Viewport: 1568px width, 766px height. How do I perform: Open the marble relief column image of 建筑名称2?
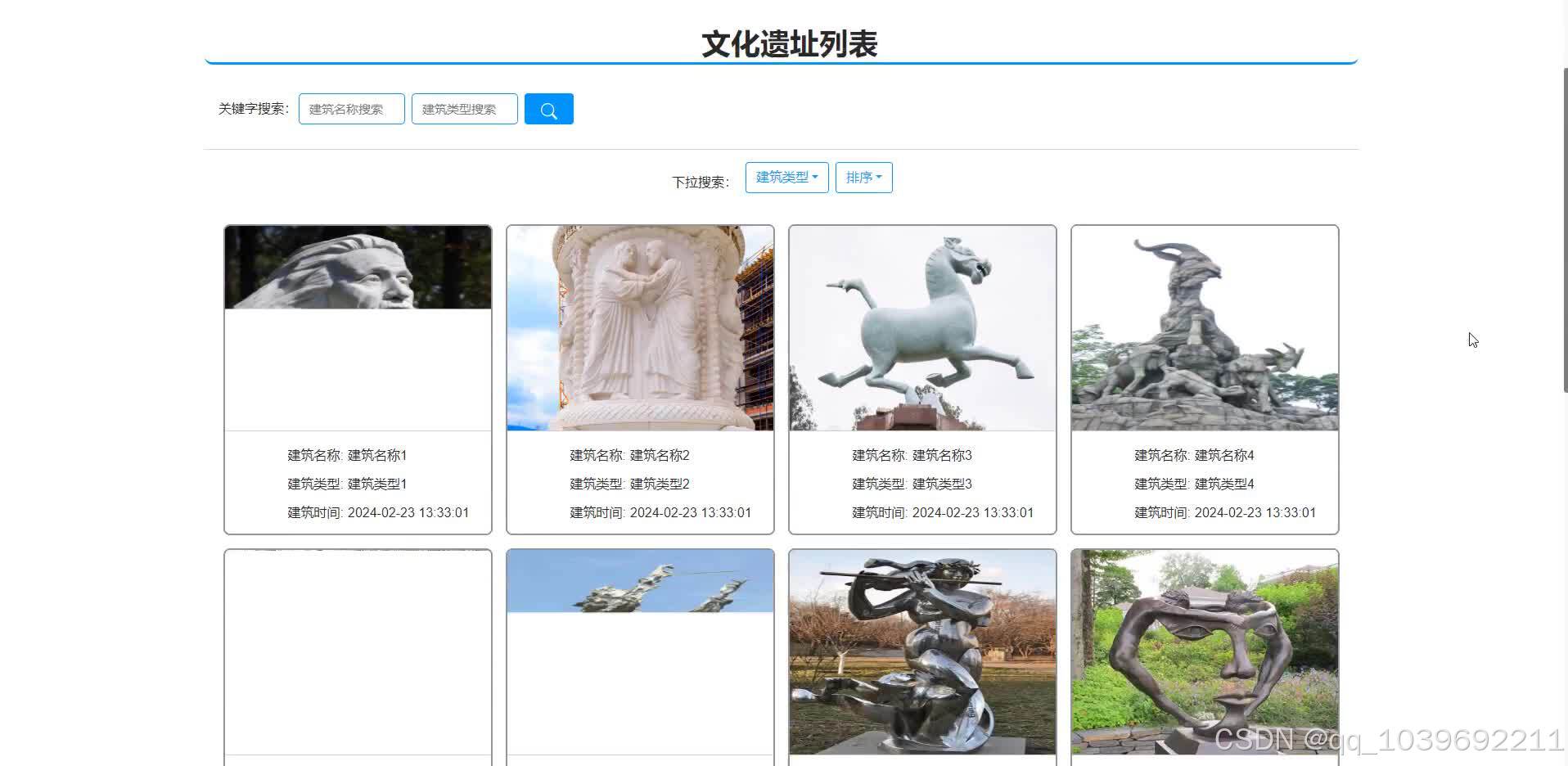(640, 328)
